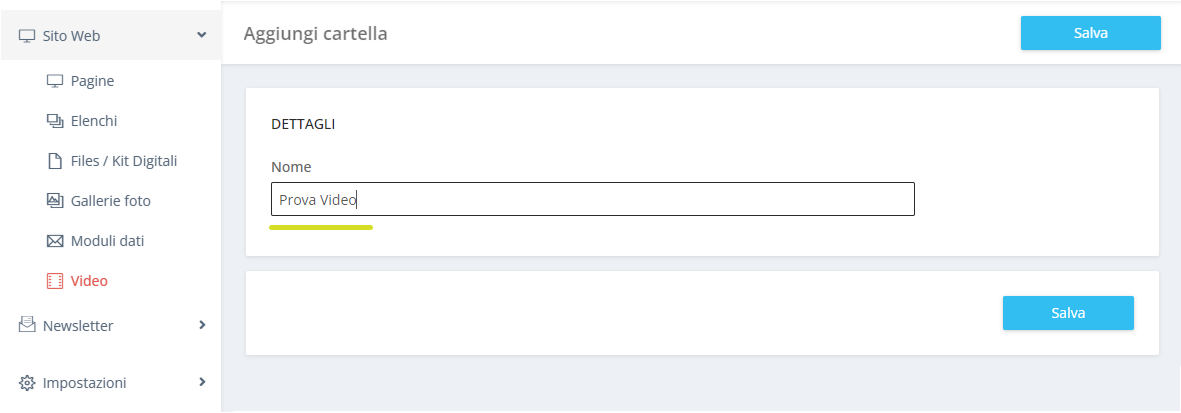The image size is (1181, 413).
Task: Click the Newsletter mail icon
Action: point(27,324)
